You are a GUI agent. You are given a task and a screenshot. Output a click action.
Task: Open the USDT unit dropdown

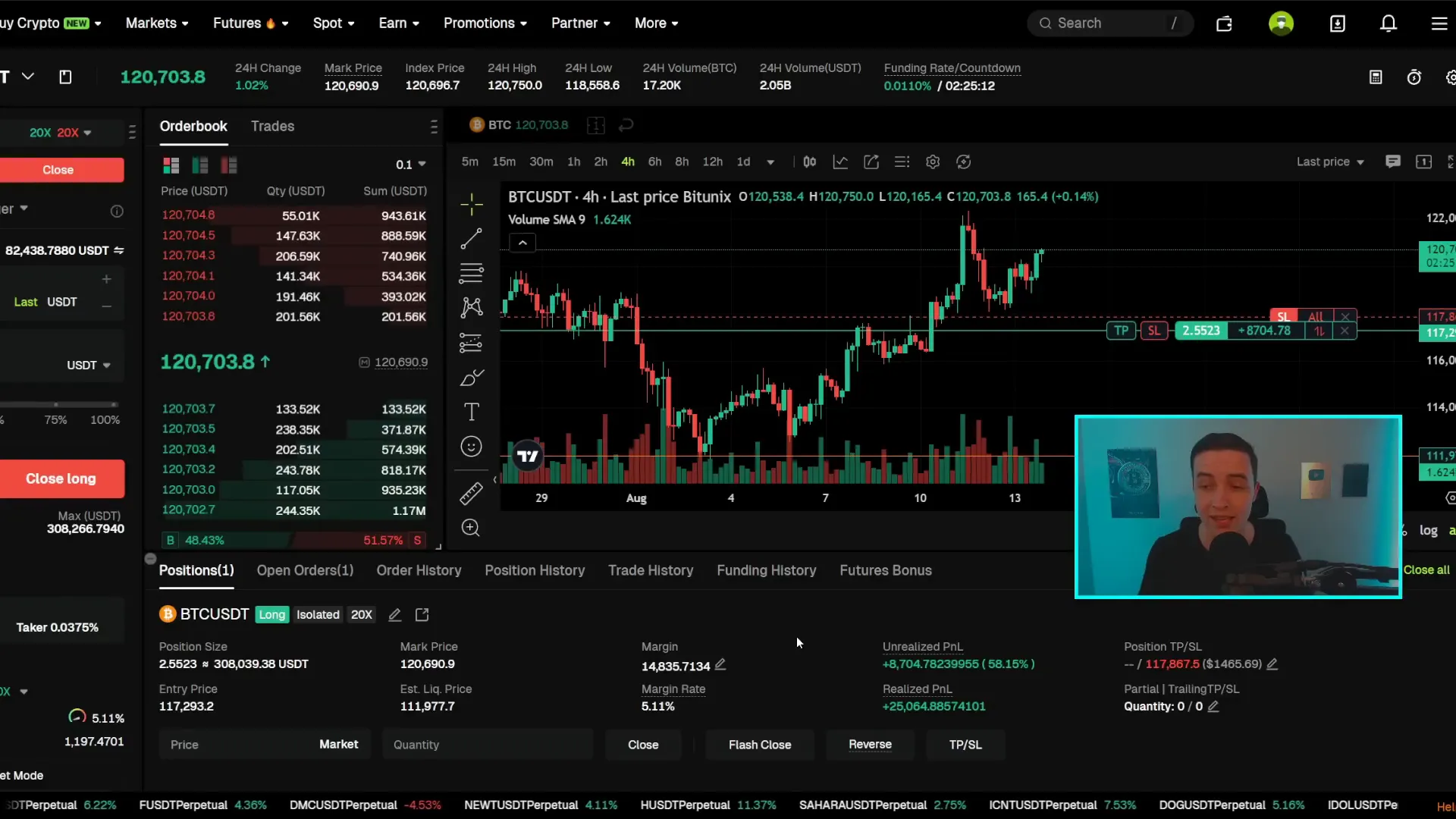[x=88, y=366]
